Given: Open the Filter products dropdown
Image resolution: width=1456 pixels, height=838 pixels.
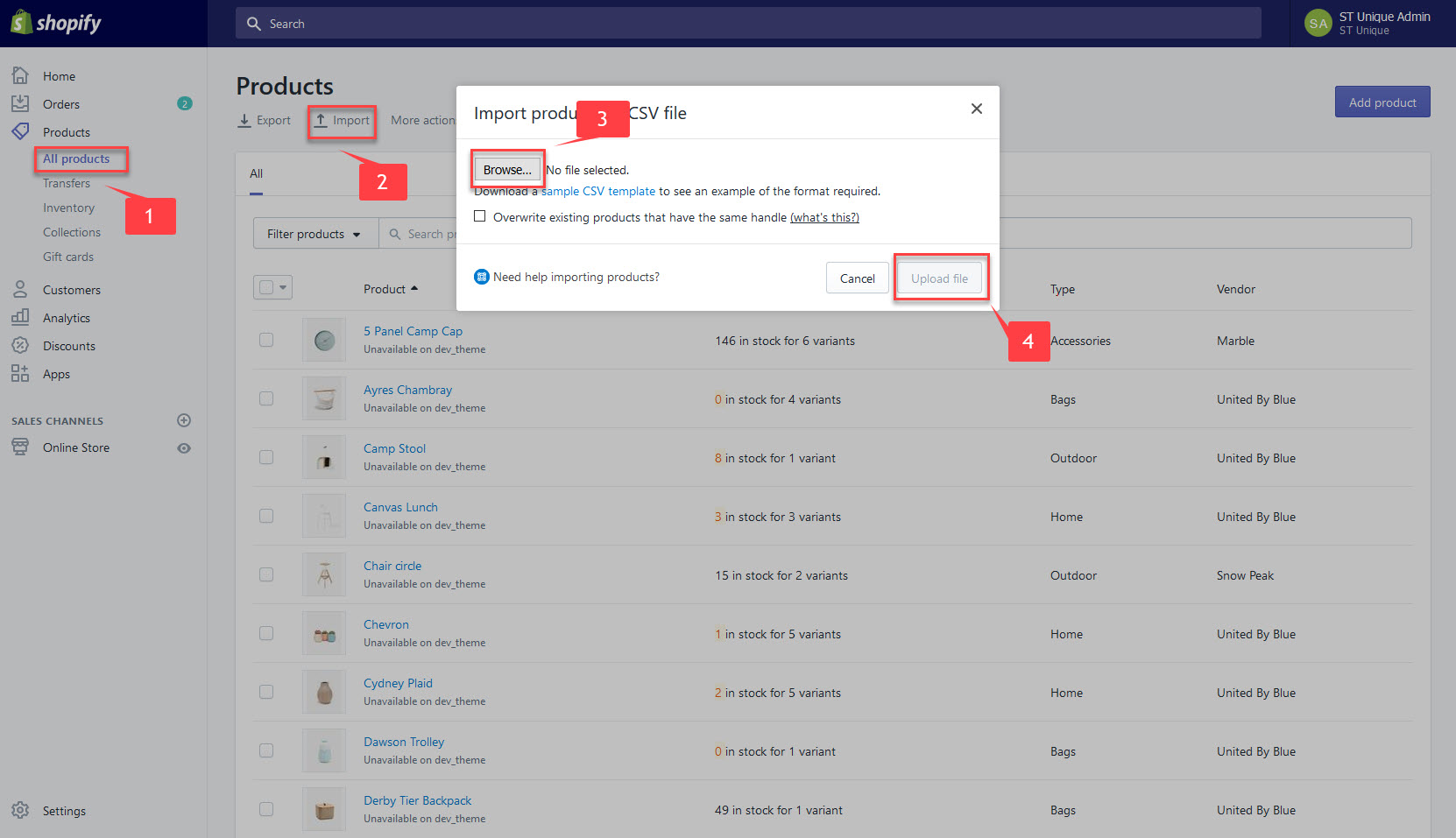Looking at the screenshot, I should click(315, 234).
